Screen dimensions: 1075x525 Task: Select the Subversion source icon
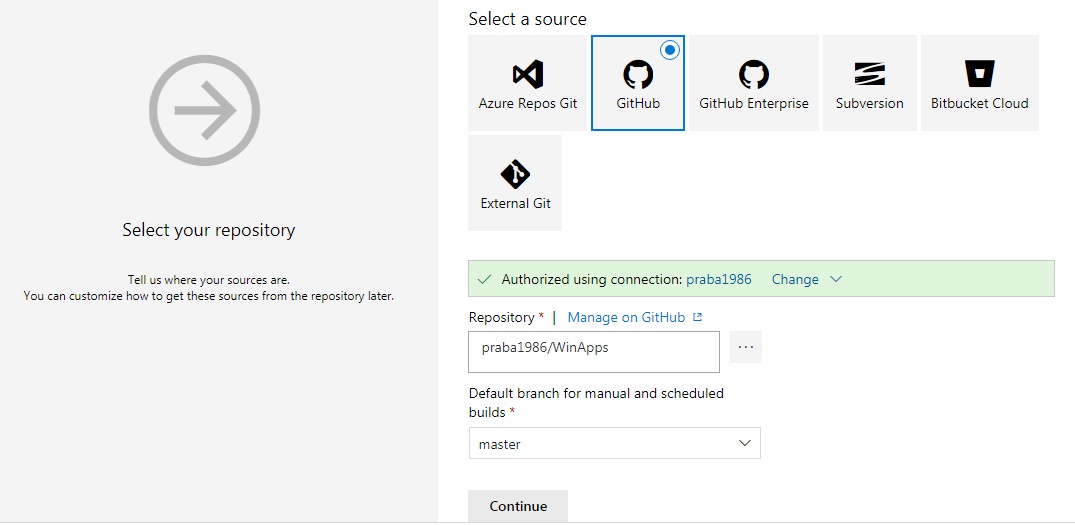click(869, 73)
